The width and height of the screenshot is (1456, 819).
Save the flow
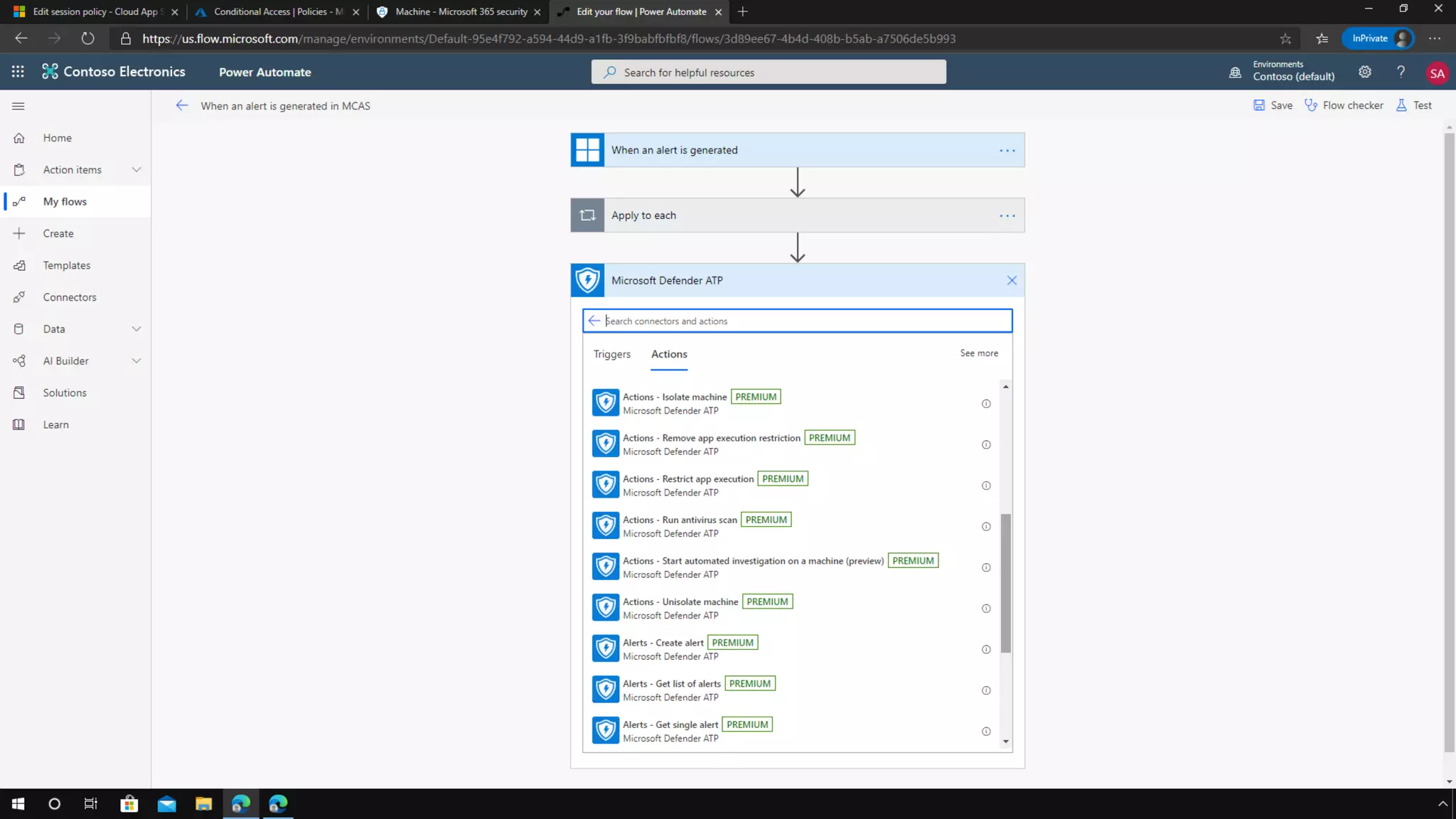(1273, 105)
